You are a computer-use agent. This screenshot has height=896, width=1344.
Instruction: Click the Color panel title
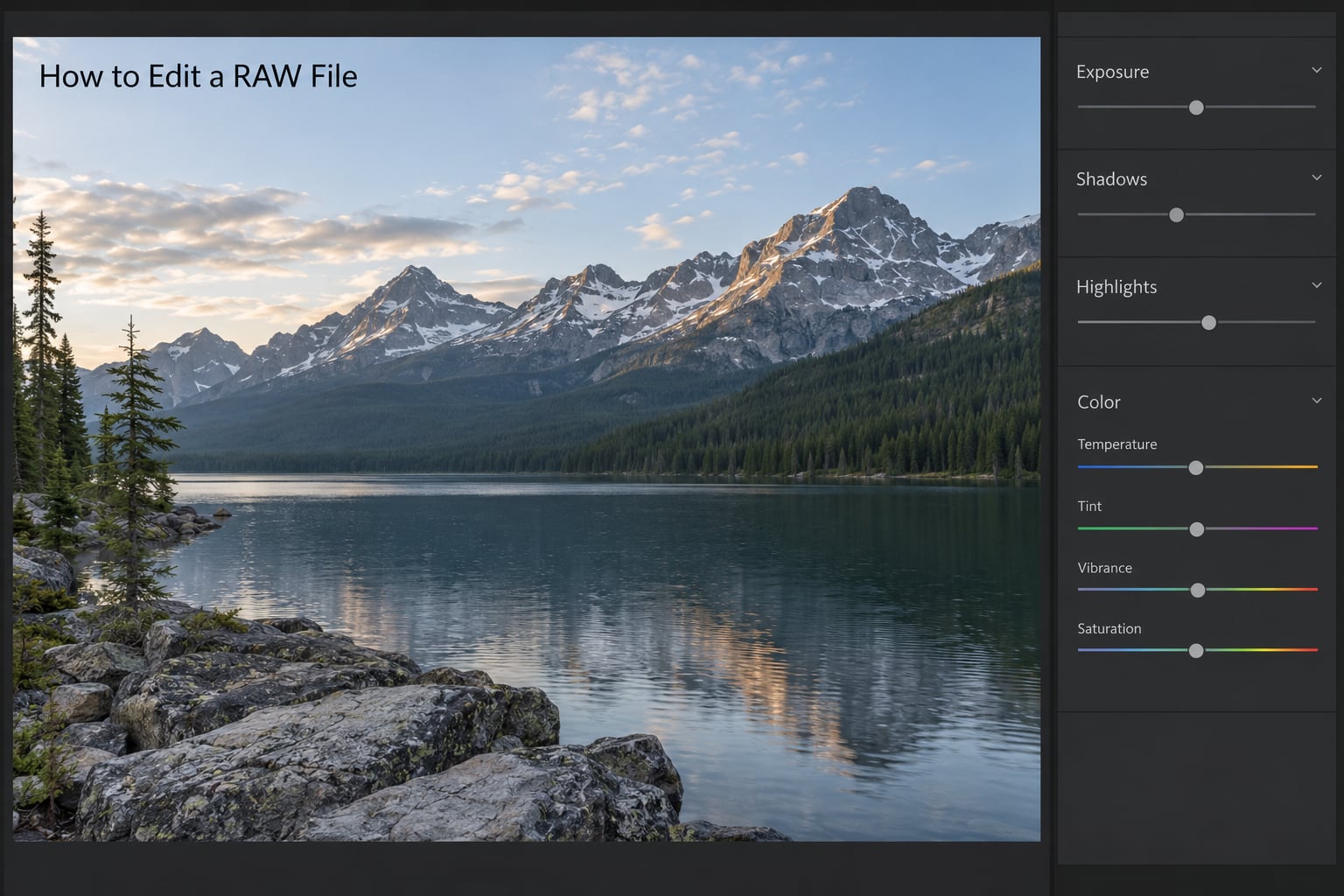tap(1099, 402)
